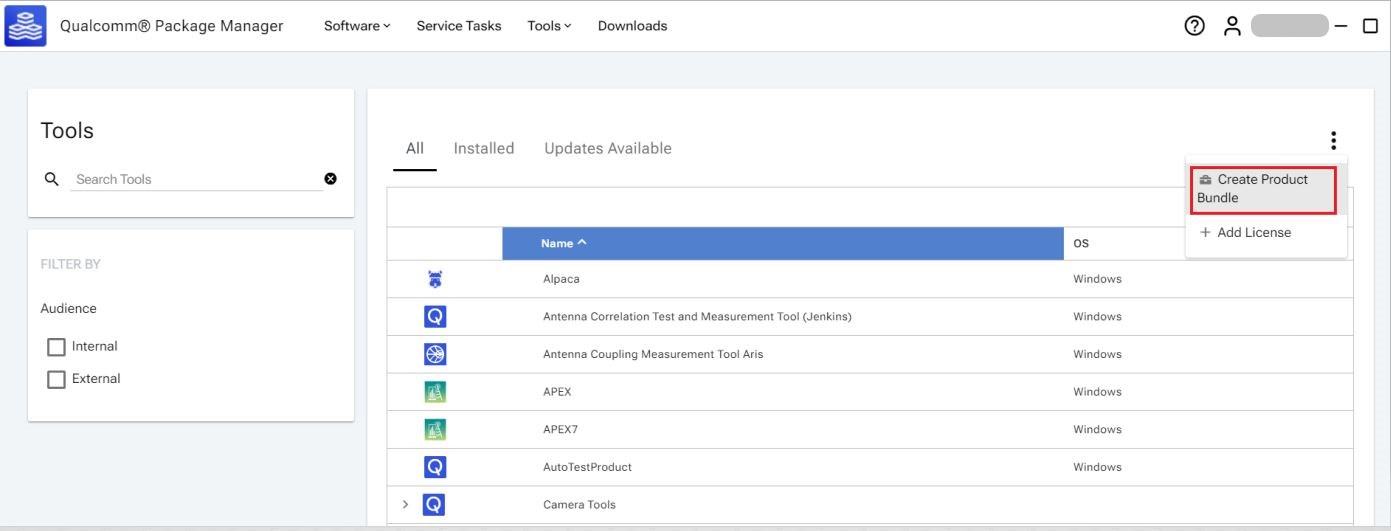Click the APEX7 tool icon
Viewport: 1391px width, 531px height.
click(435, 429)
